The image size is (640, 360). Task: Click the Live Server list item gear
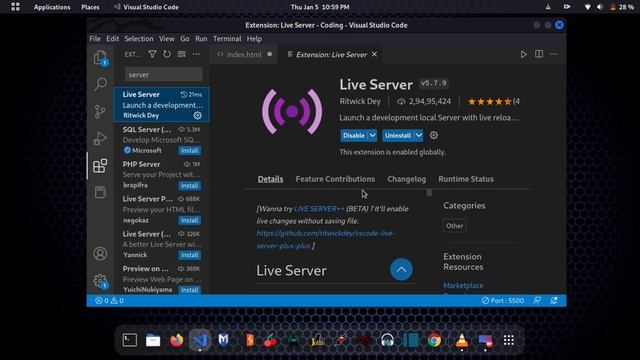(x=198, y=116)
